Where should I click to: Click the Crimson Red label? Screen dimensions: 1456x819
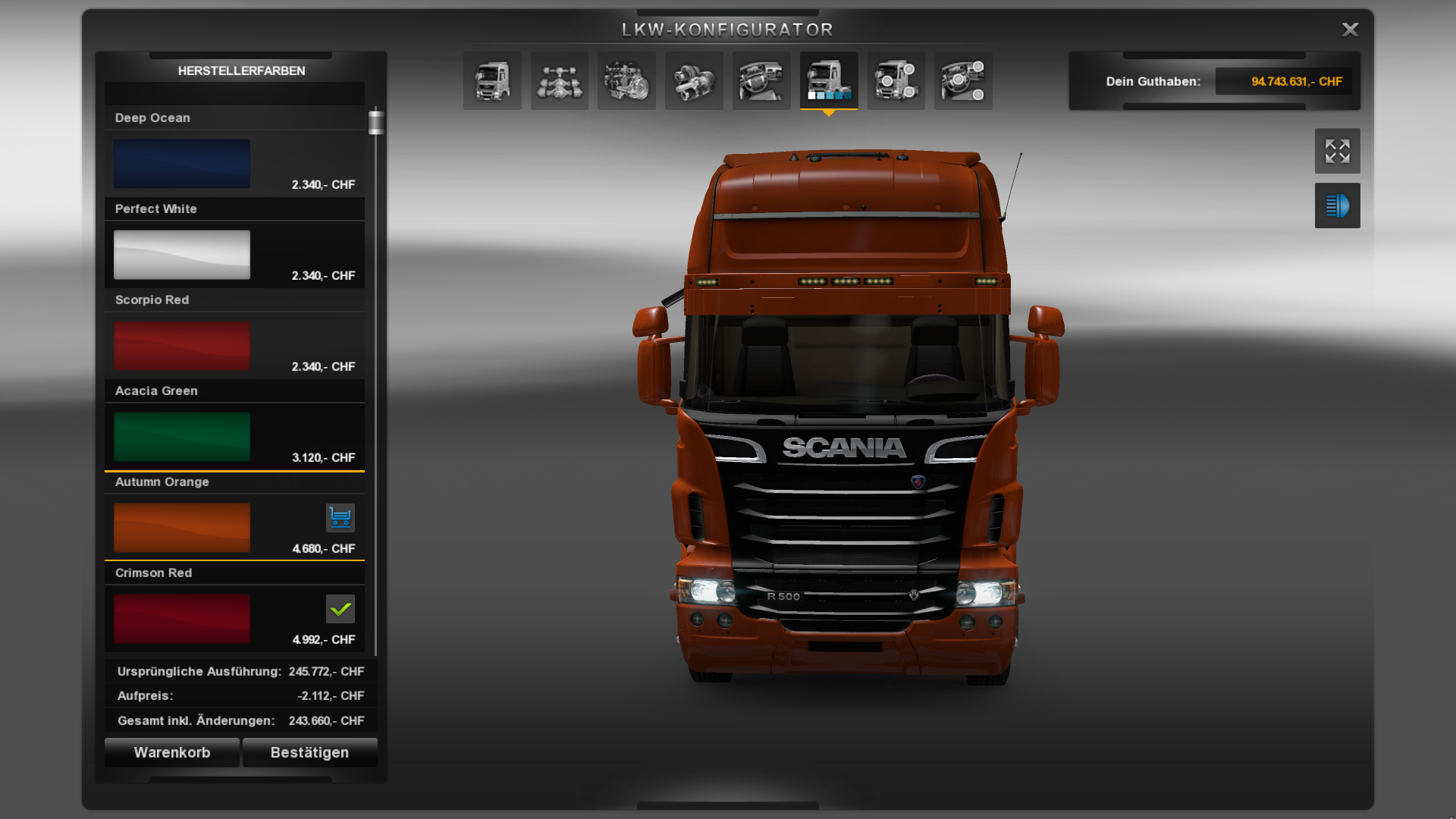tap(153, 573)
